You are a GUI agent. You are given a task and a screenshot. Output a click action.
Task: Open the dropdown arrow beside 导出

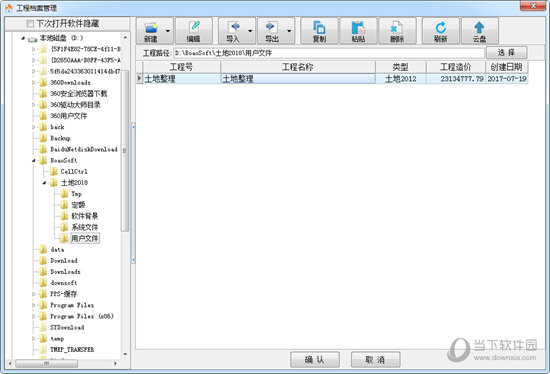(x=289, y=31)
